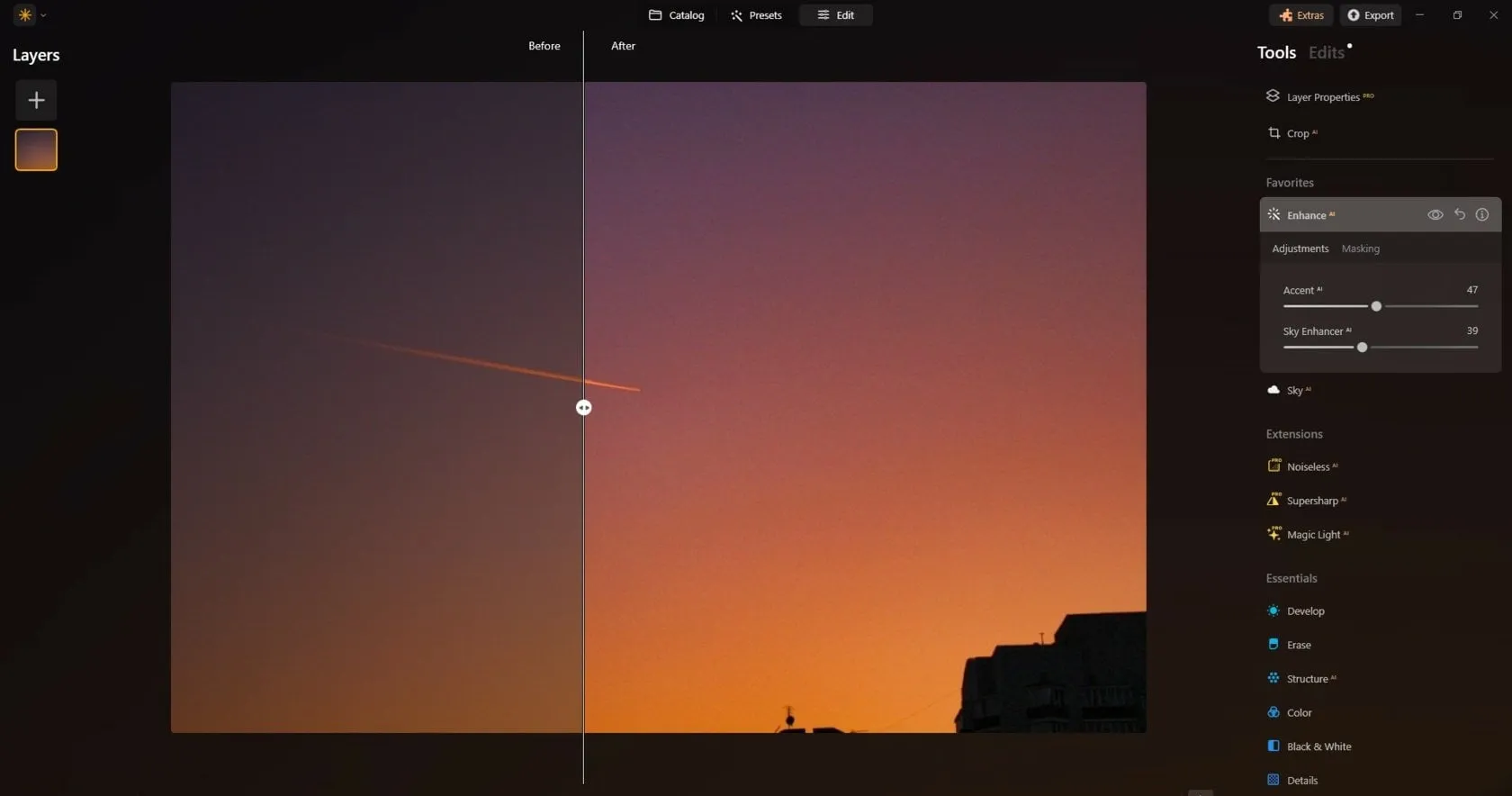
Task: Toggle Enhance tool visibility eye icon
Action: click(1435, 214)
